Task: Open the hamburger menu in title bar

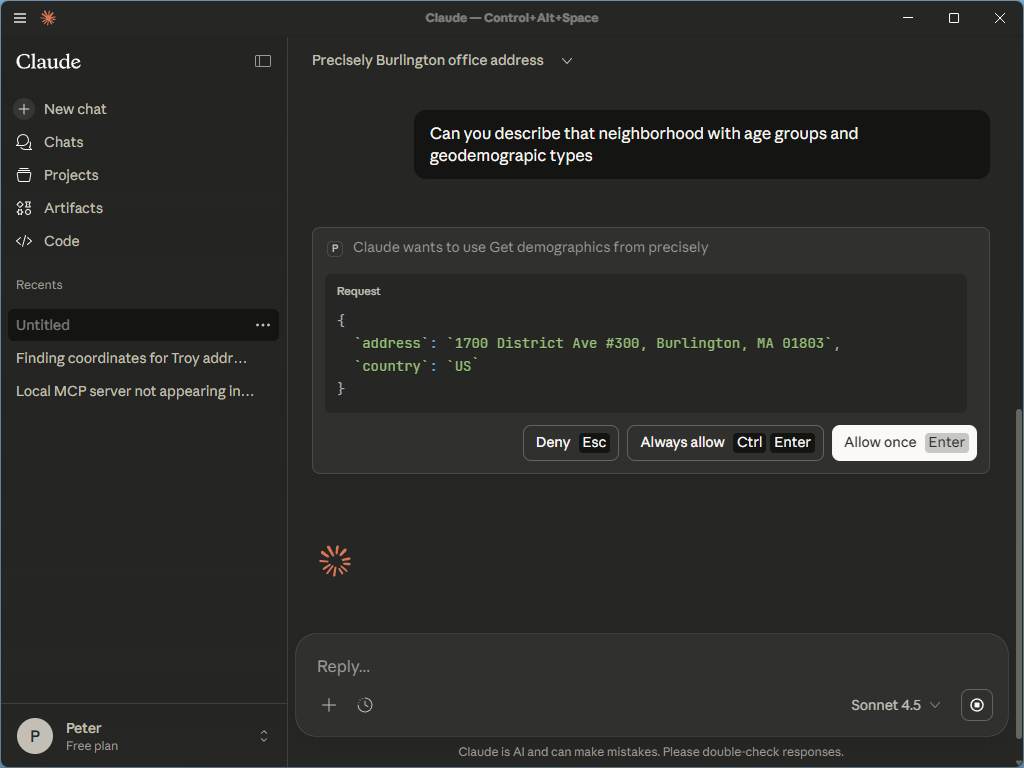Action: click(20, 18)
